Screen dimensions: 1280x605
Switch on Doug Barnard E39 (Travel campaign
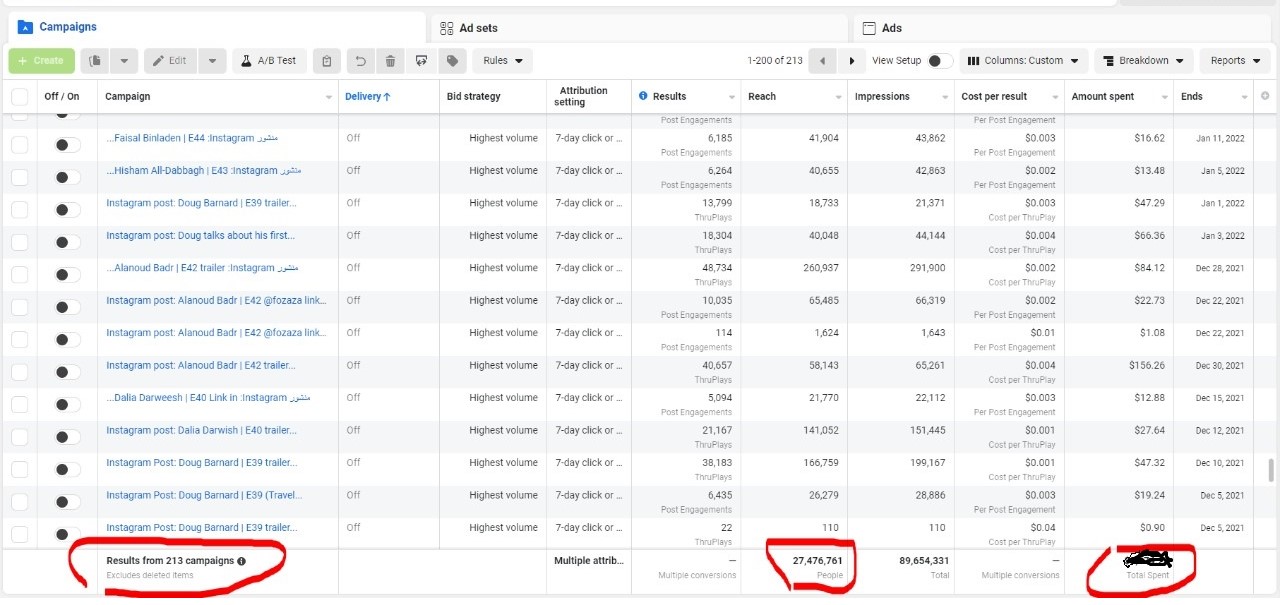[x=67, y=502]
